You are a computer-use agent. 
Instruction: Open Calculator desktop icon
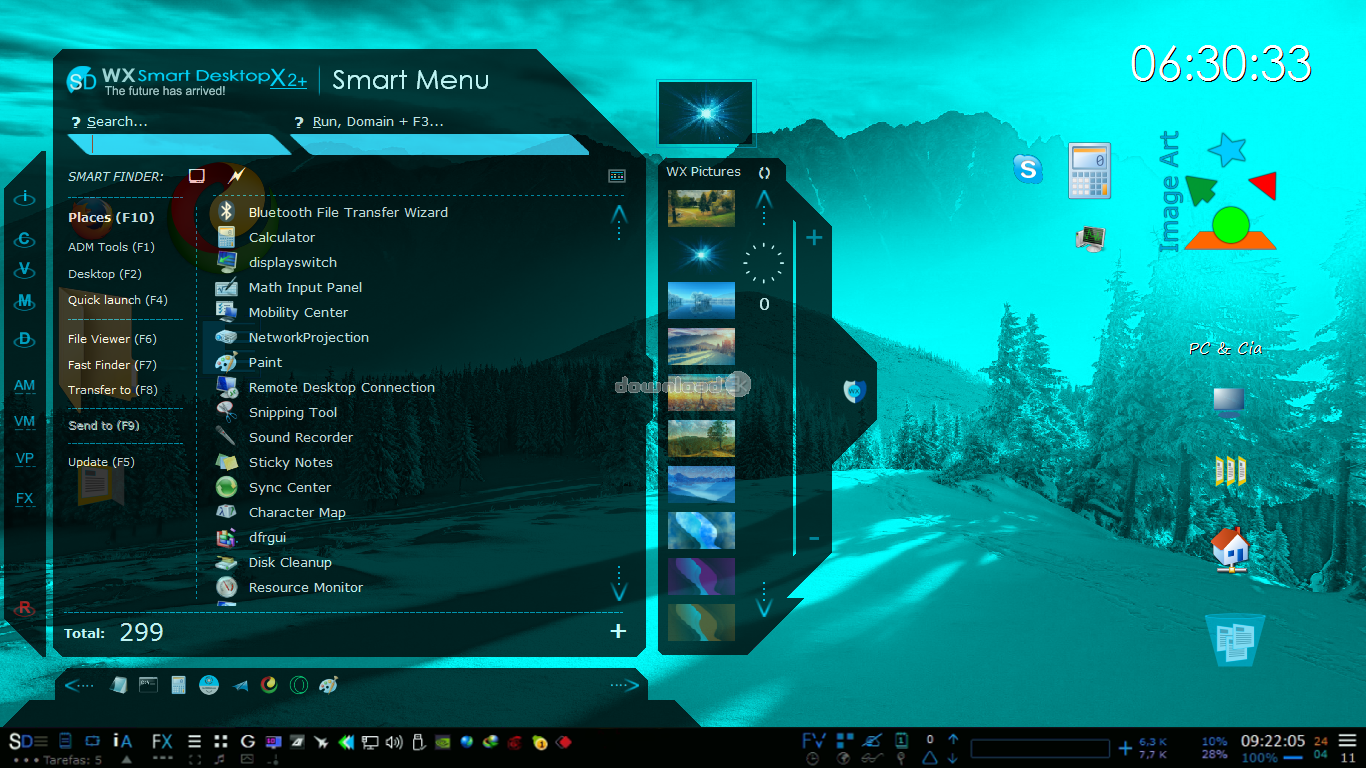pyautogui.click(x=1089, y=171)
